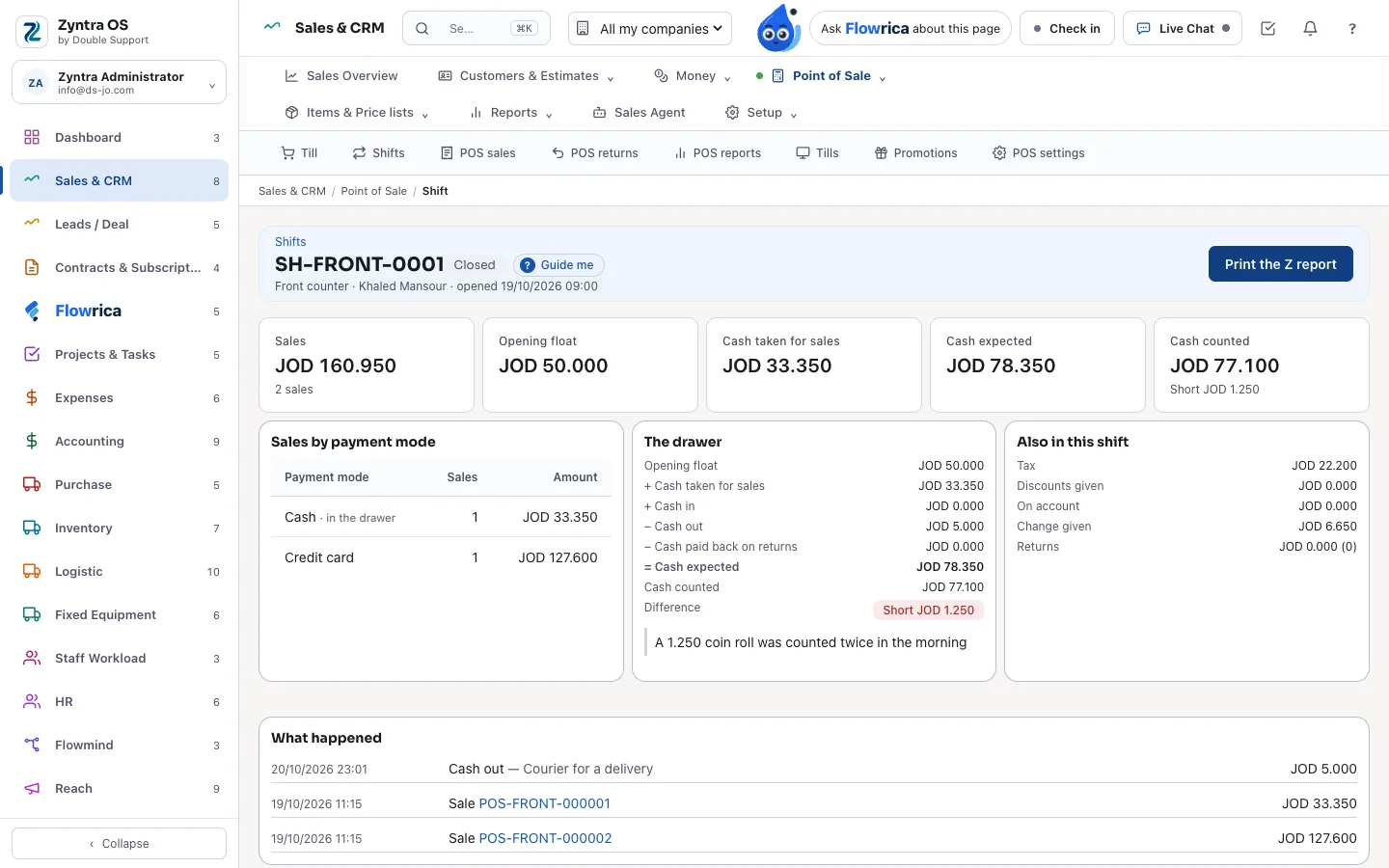Click Print the Z report button

pyautogui.click(x=1281, y=264)
